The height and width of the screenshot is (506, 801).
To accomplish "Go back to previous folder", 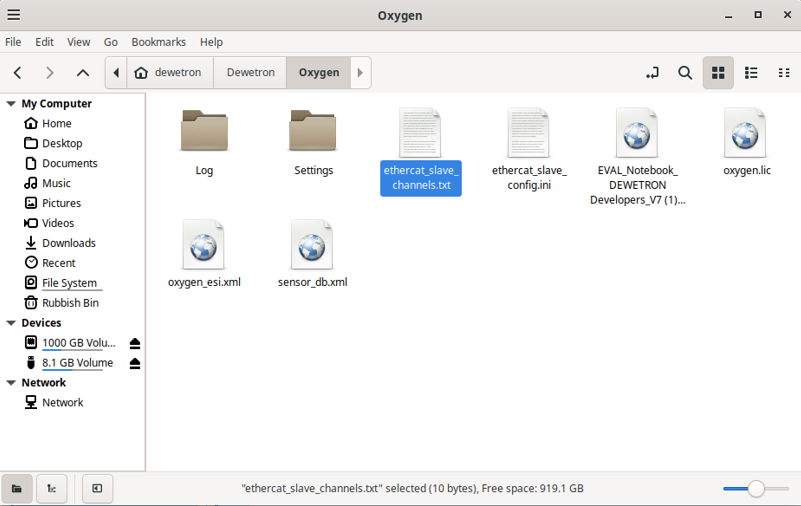I will tap(17, 73).
